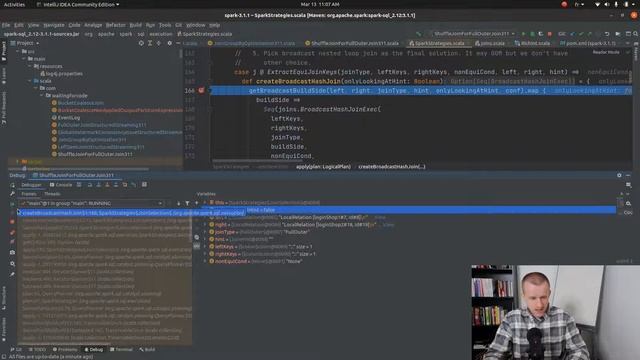Viewport: 640px width, 360px height.
Task: Open Terminal tool window button
Action: pos(121,350)
